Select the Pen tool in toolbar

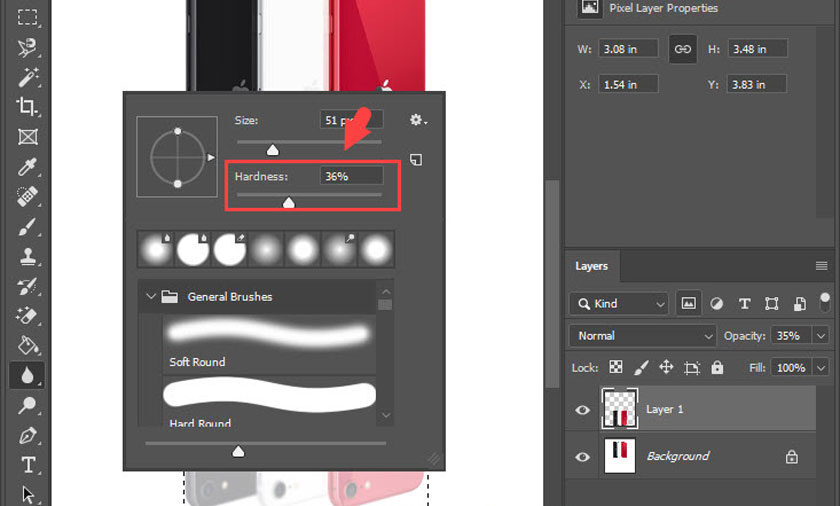[x=28, y=436]
